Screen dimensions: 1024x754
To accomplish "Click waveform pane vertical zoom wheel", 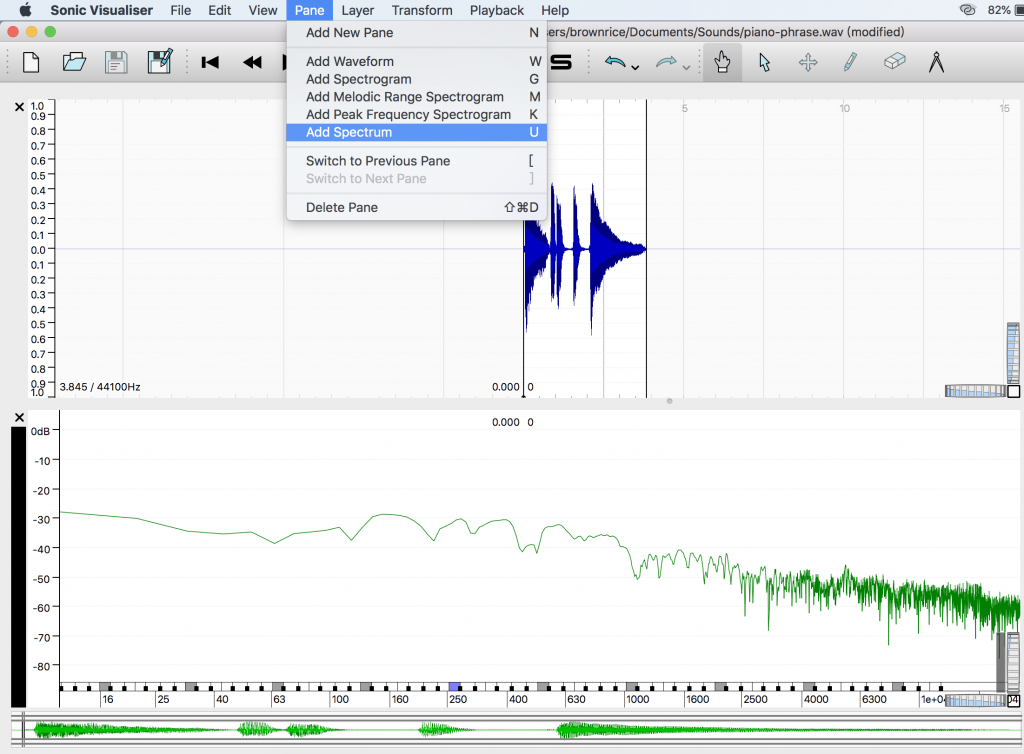I will 1013,353.
